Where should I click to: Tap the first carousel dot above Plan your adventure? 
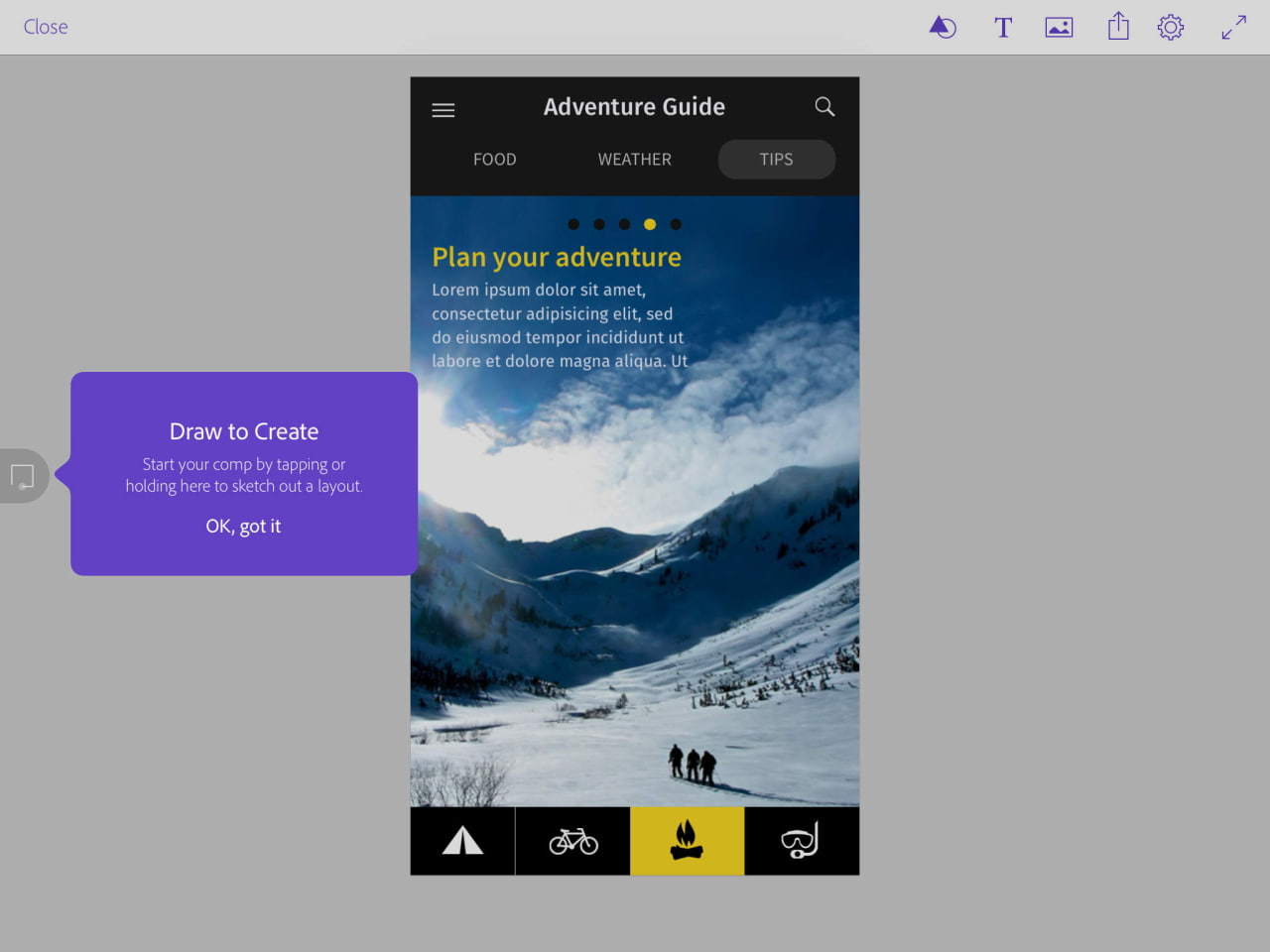[573, 224]
